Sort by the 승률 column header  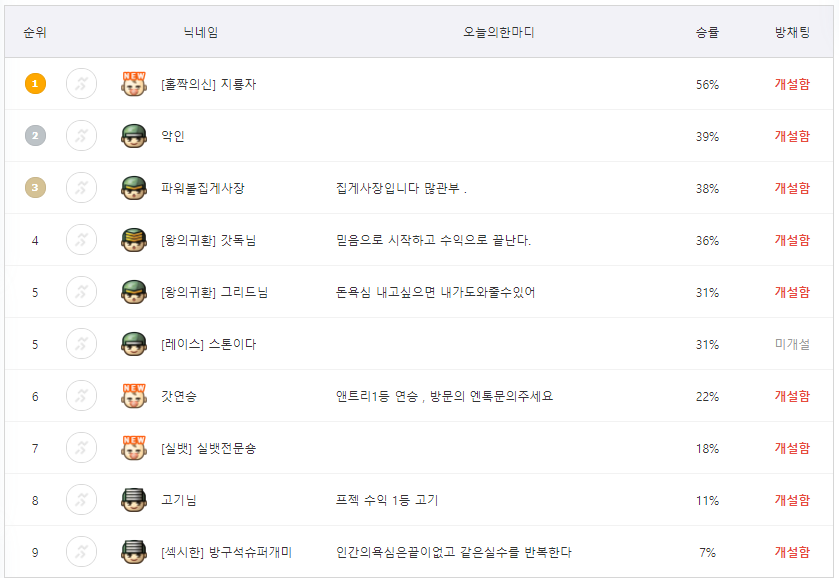[x=707, y=33]
